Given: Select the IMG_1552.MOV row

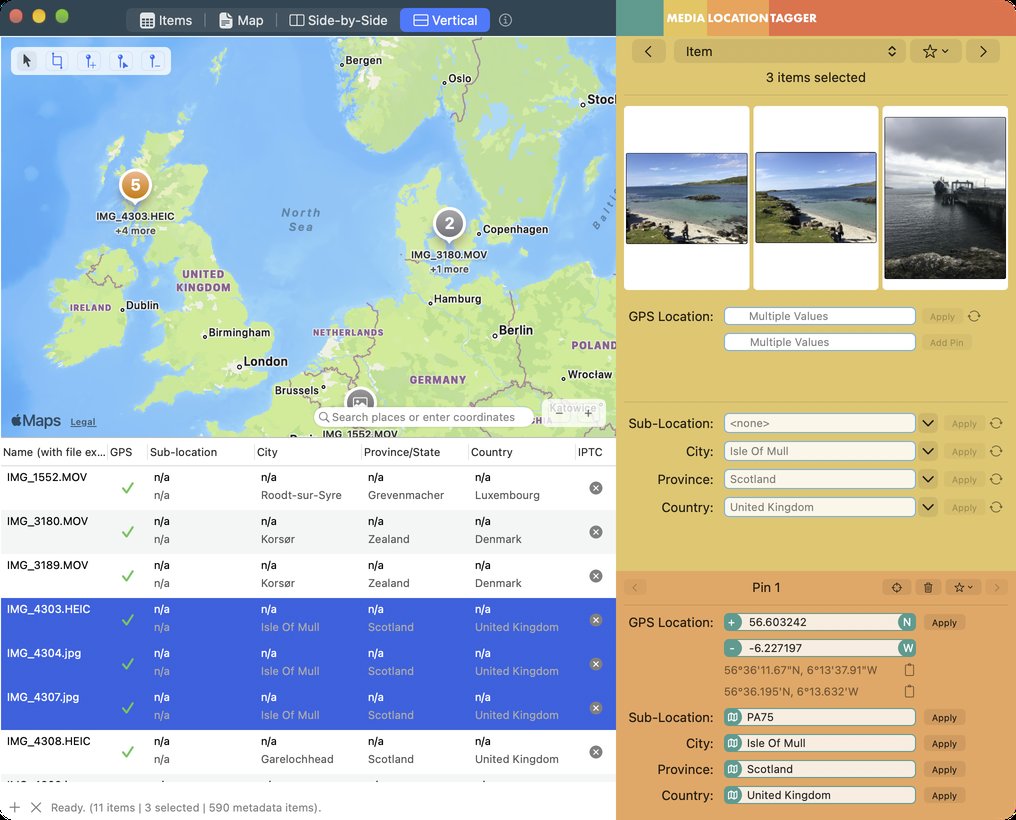Looking at the screenshot, I should 308,488.
